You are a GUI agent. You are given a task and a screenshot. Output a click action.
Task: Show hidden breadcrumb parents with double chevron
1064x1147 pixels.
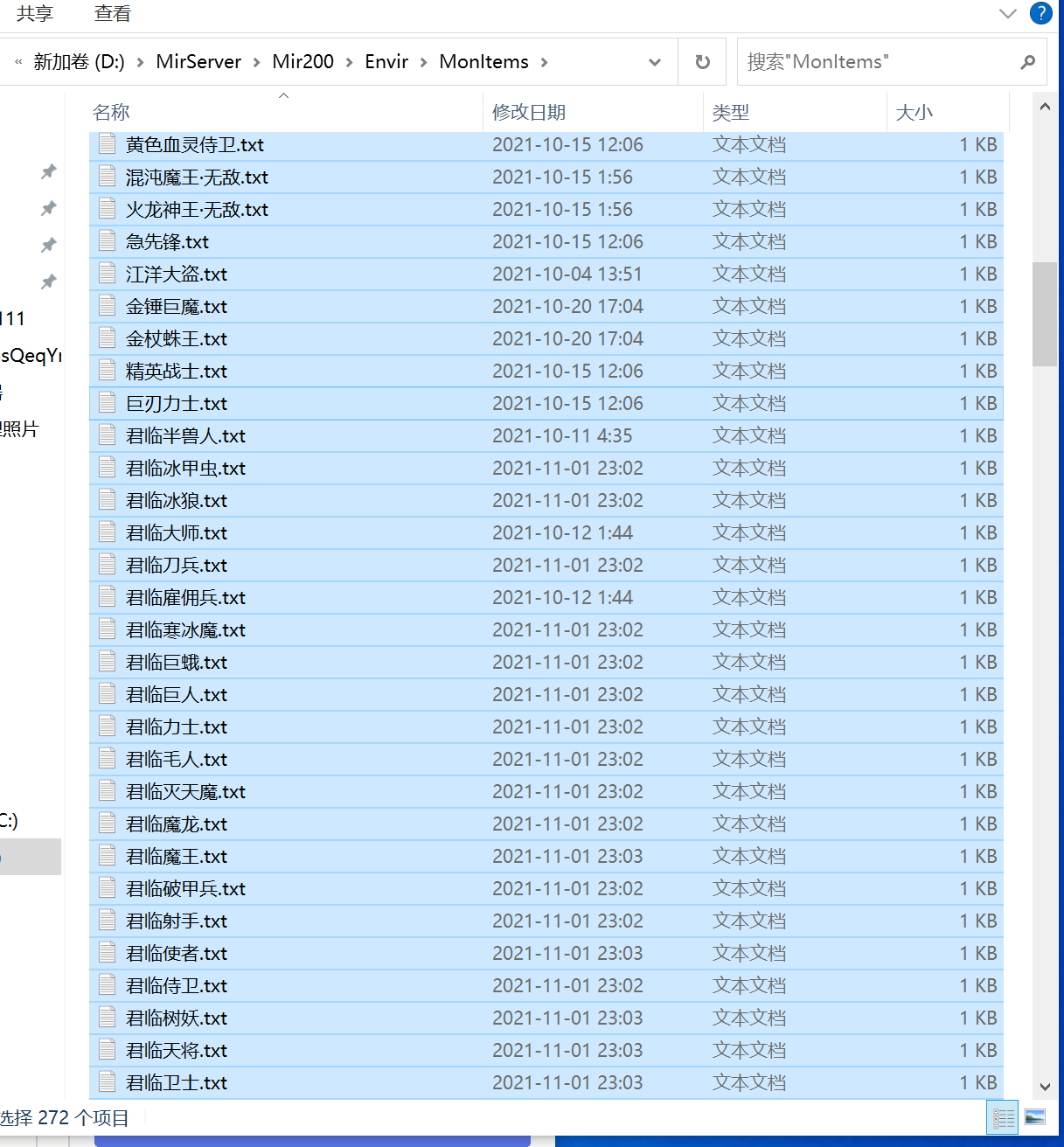[18, 62]
